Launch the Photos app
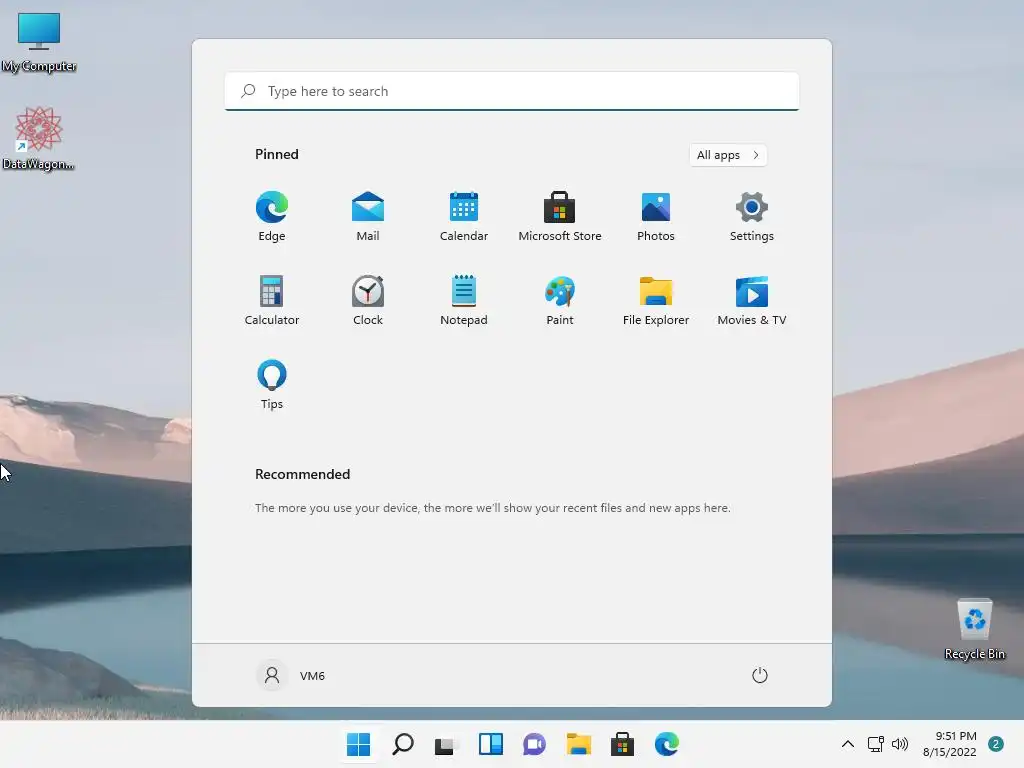Viewport: 1024px width, 768px height. [x=656, y=216]
